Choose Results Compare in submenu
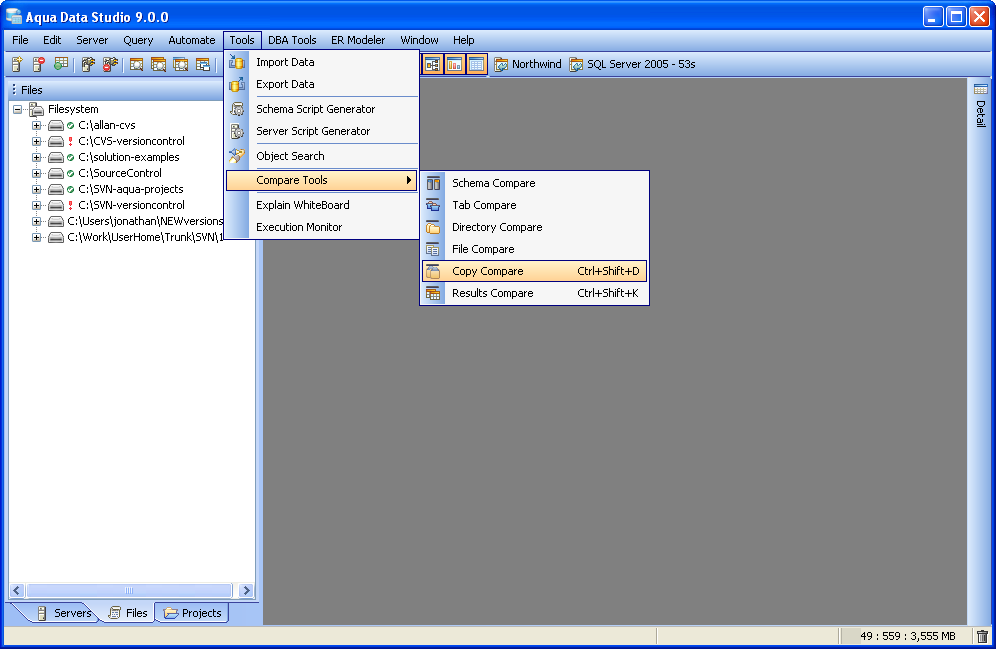996x649 pixels. point(534,293)
